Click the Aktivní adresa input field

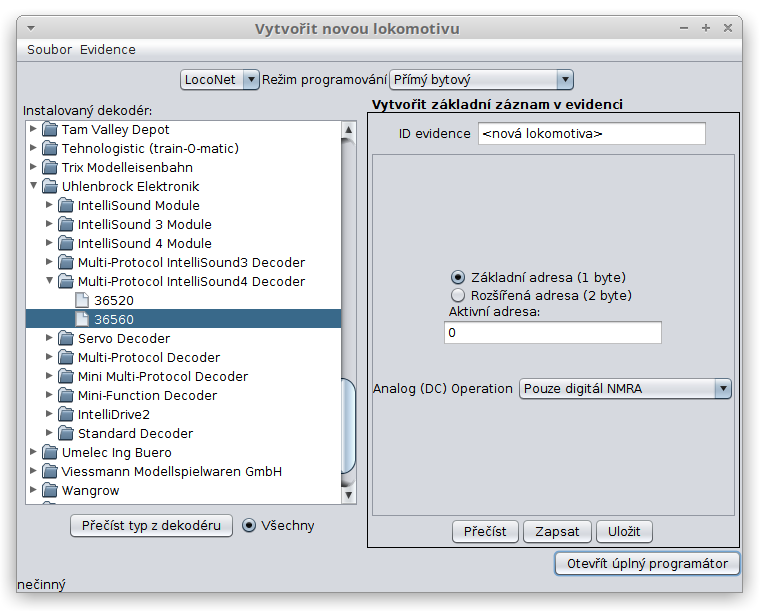[554, 333]
